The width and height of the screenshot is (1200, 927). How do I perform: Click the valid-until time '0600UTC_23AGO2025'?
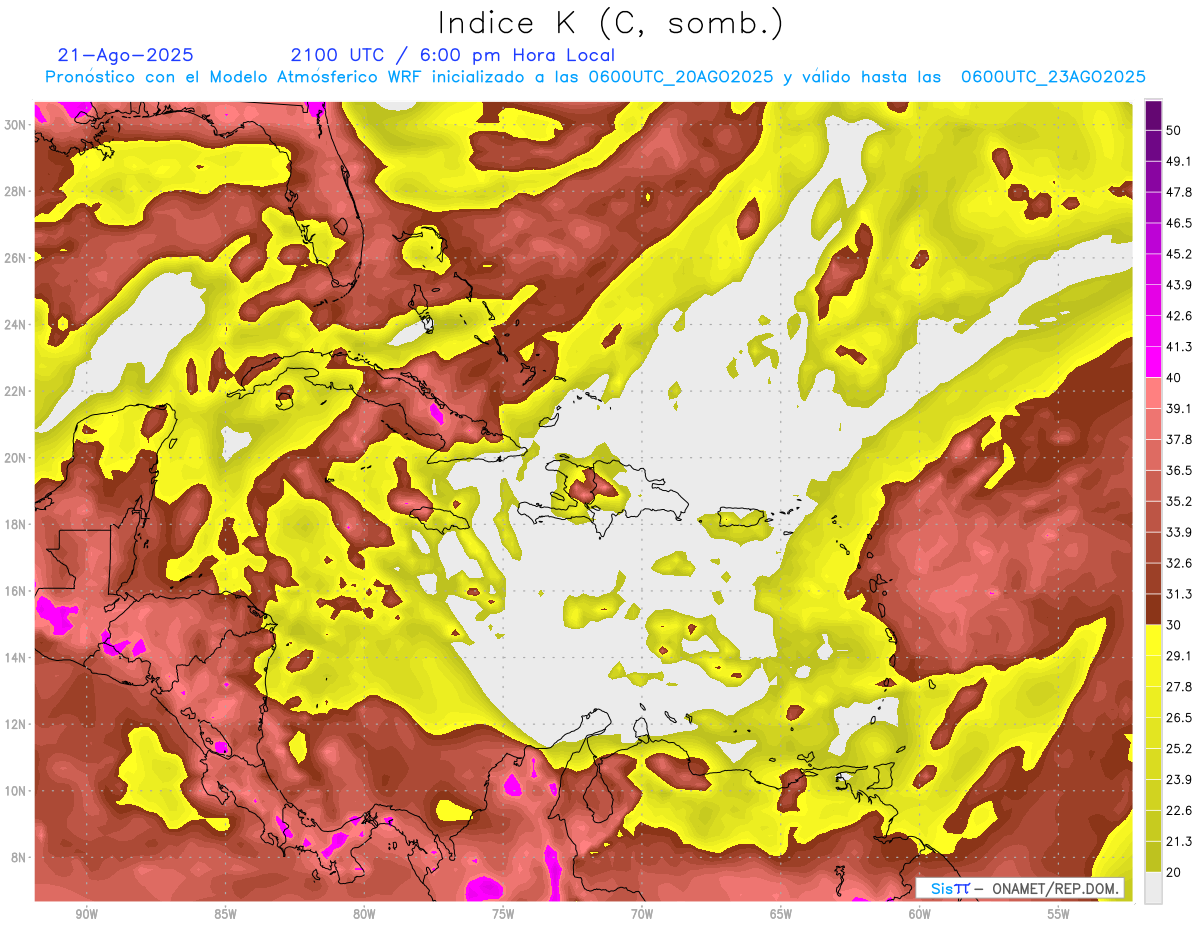click(1053, 77)
